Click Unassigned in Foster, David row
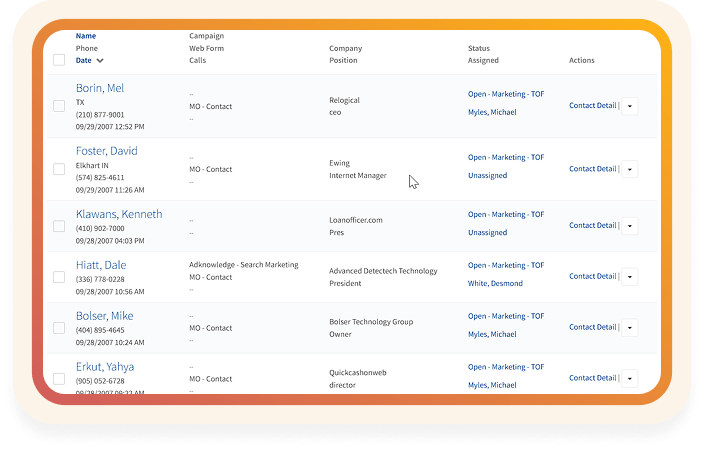The image size is (704, 450). [x=488, y=176]
